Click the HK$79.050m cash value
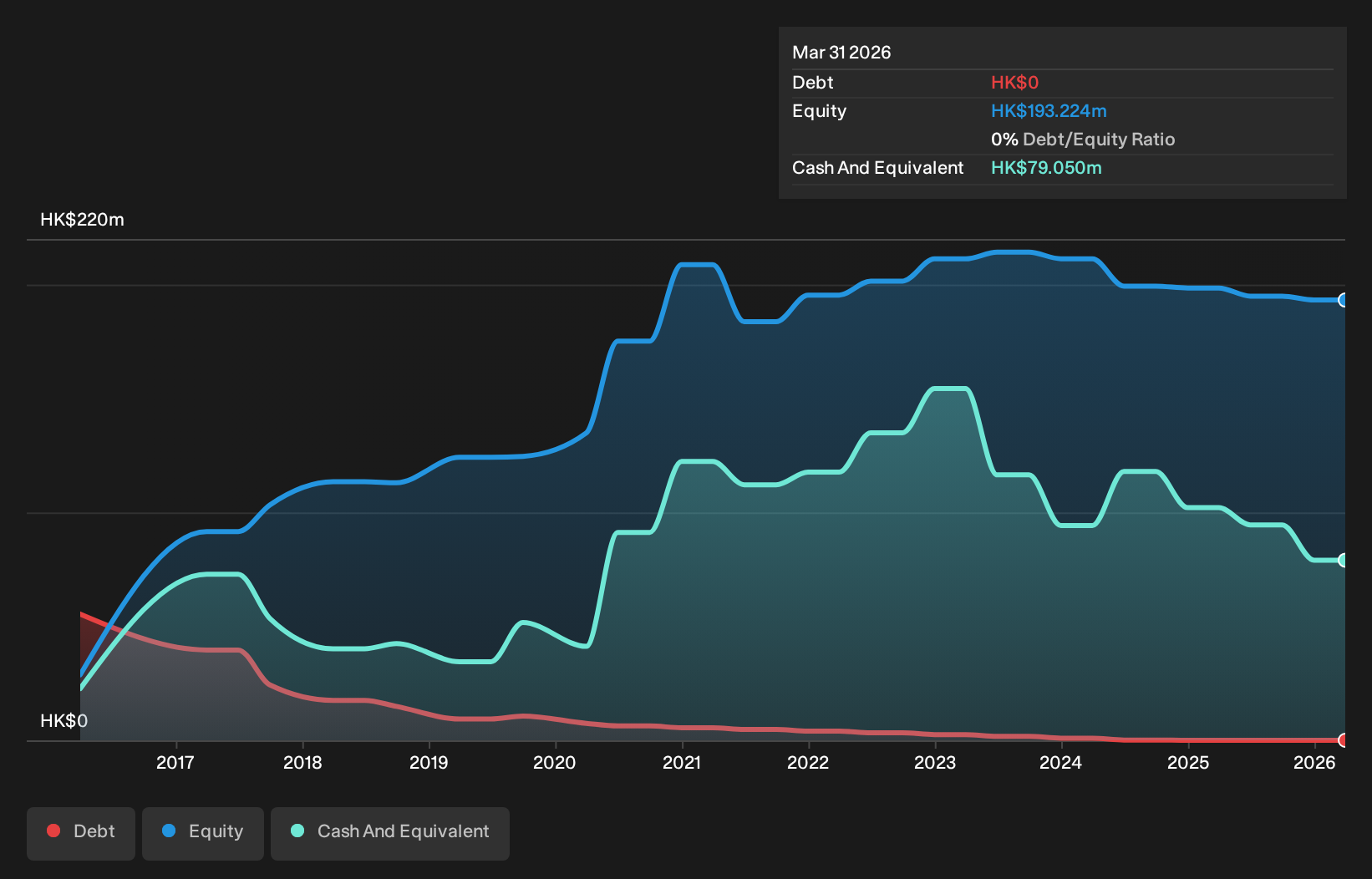This screenshot has width=1372, height=879. (1046, 168)
